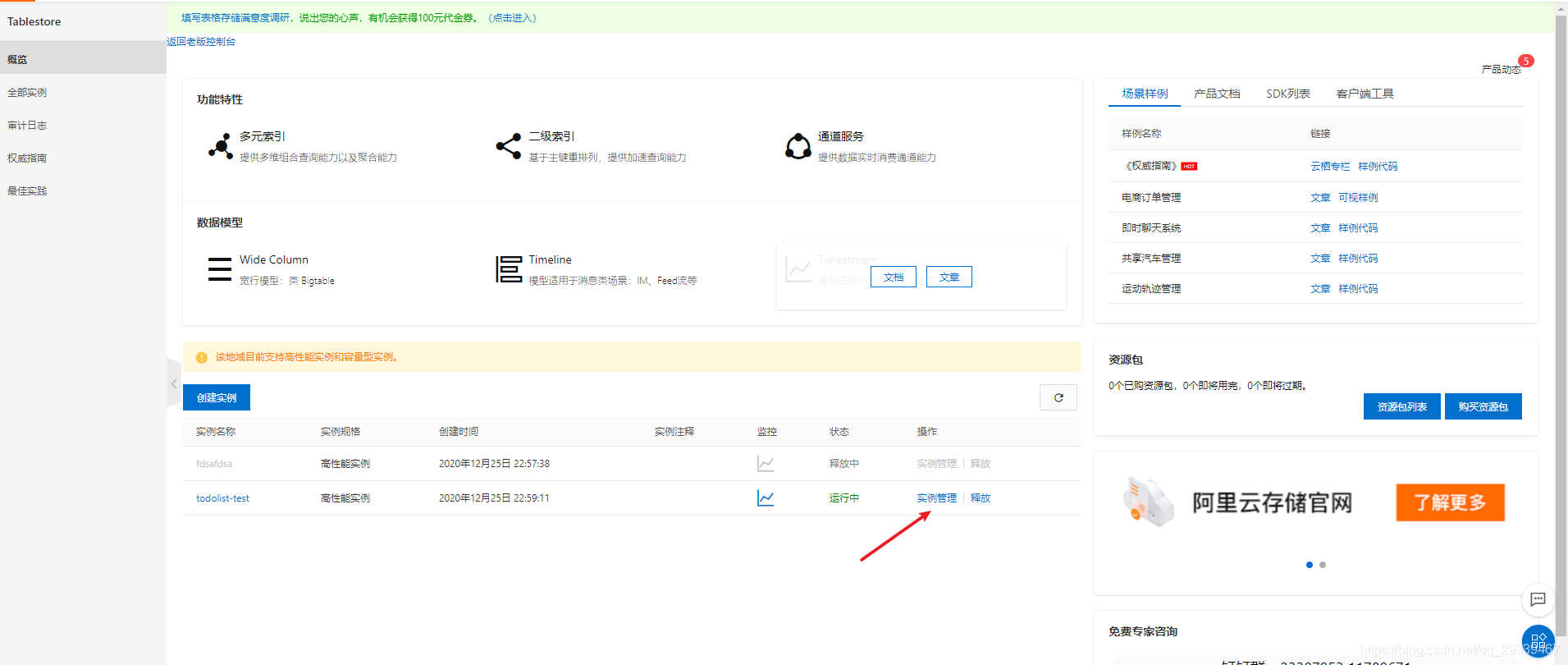Screen dimensions: 1568x665
Task: Open 样例代码 link for 运动轨迹管理
Action: point(1358,288)
